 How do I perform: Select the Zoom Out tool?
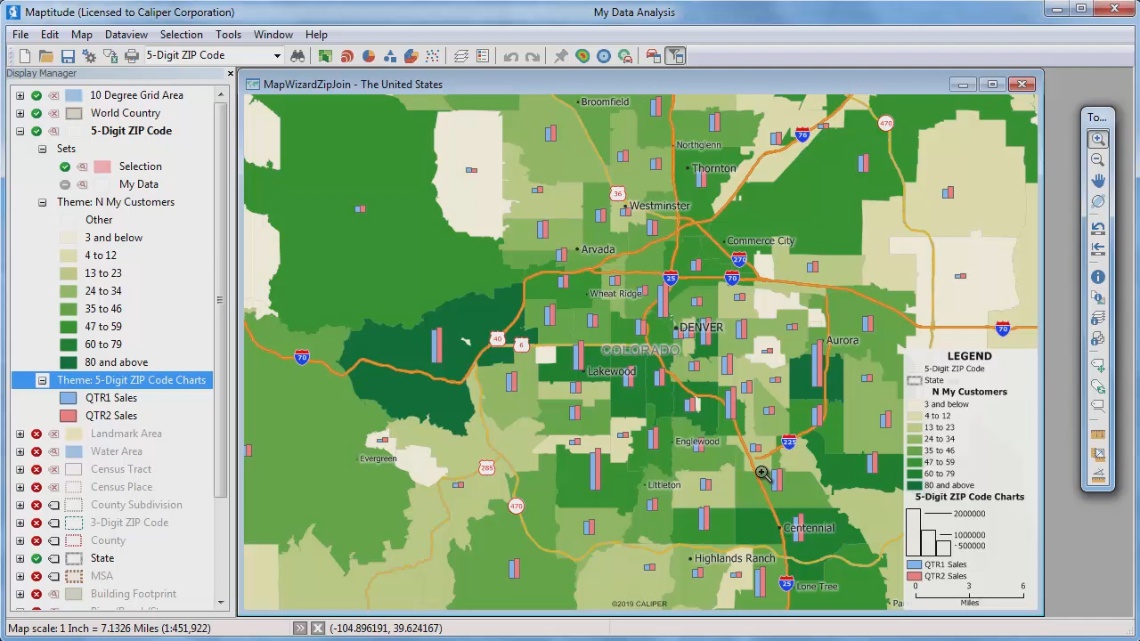point(1098,160)
